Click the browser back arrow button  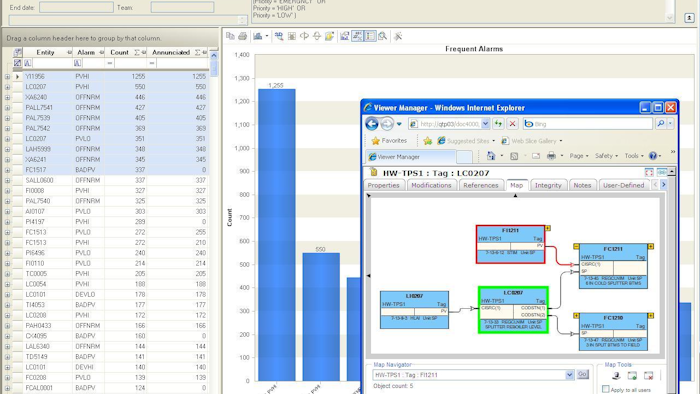tap(372, 124)
